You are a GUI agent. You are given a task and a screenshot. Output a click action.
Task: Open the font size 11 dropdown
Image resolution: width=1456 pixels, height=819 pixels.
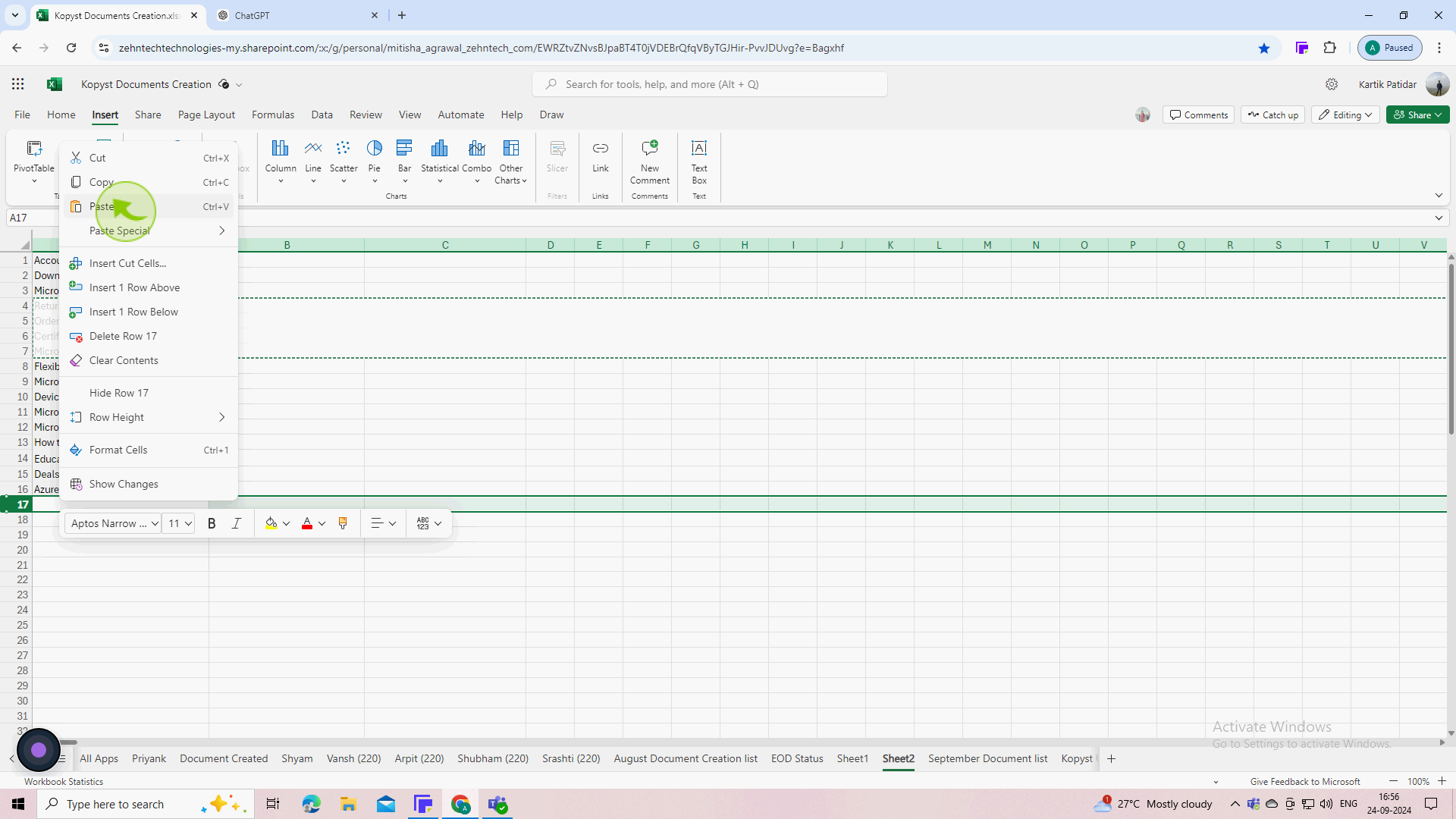coord(179,523)
